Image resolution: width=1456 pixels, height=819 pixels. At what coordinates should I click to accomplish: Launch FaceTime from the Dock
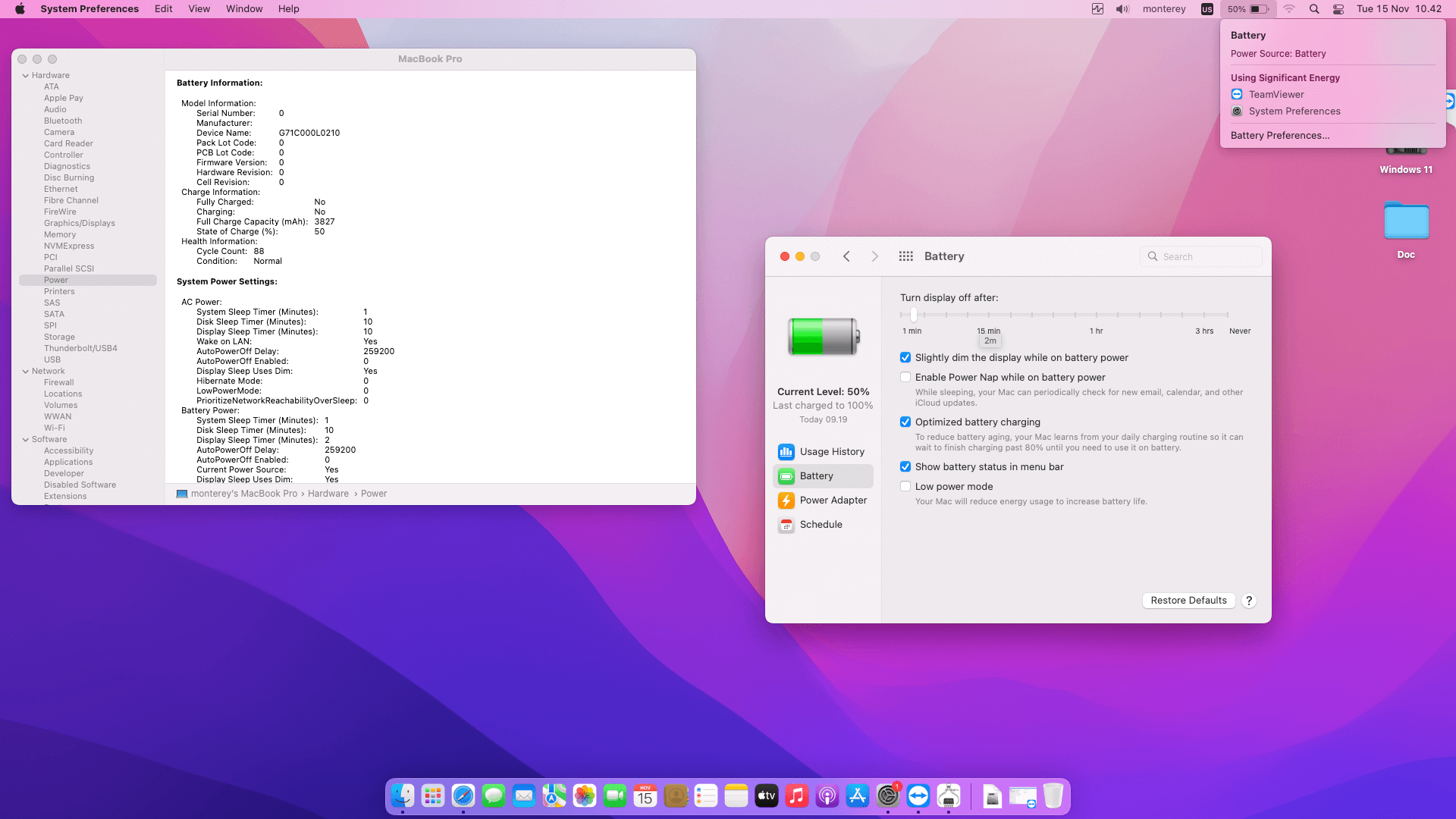point(615,795)
